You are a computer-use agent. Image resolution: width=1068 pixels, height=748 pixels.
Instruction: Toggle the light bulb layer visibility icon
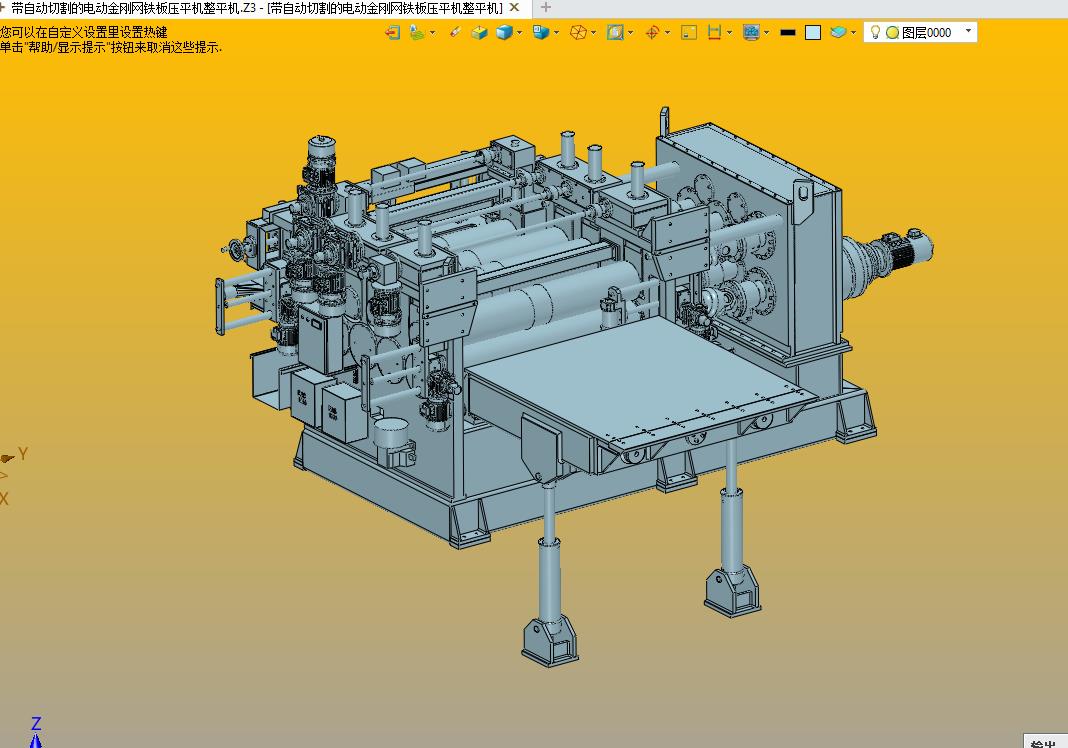click(x=875, y=32)
